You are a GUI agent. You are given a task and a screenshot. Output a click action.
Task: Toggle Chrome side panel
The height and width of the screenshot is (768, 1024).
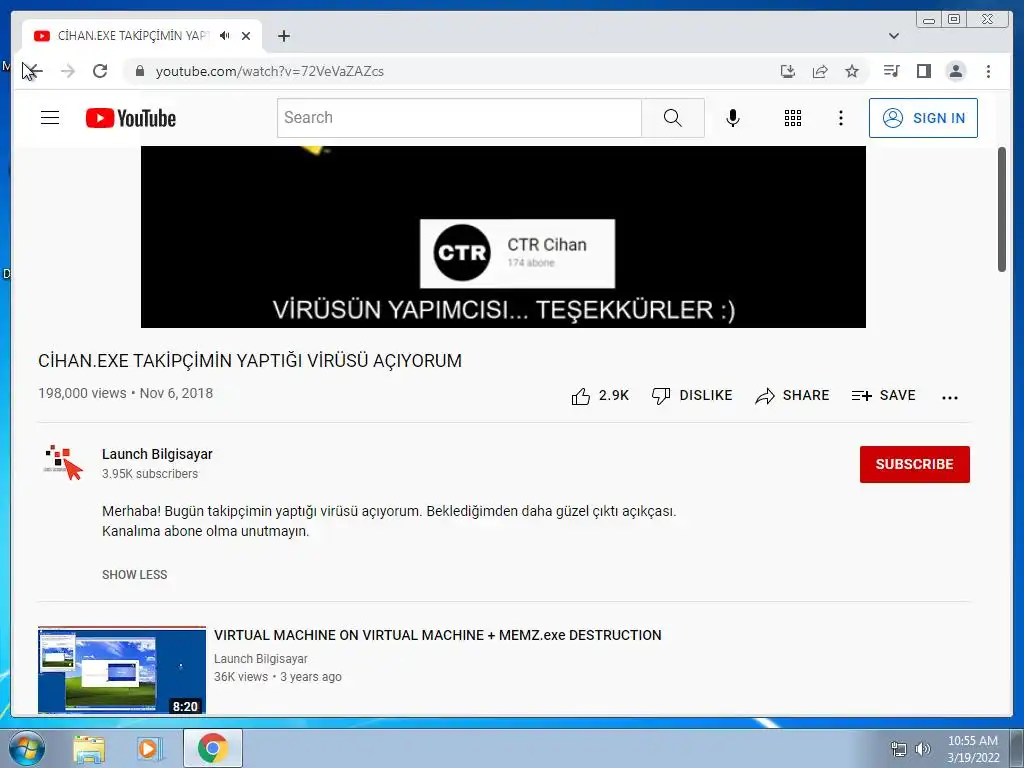[x=923, y=71]
